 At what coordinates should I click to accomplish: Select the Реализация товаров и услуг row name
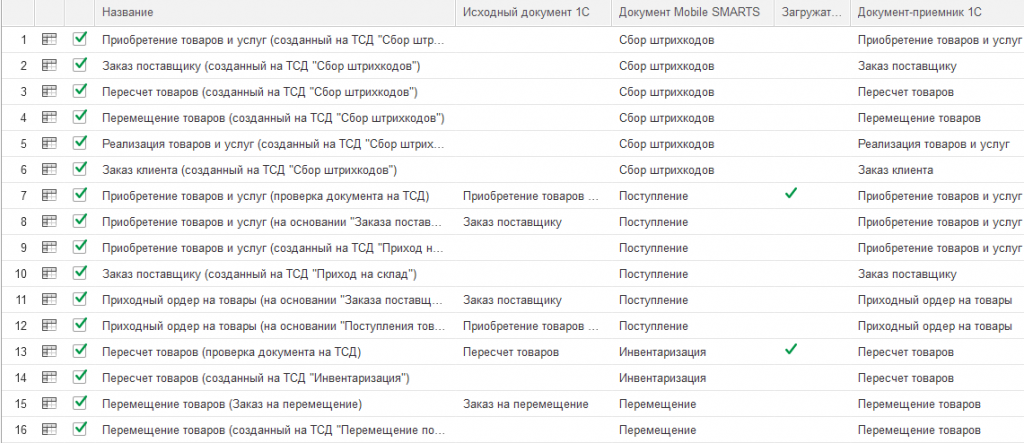pos(273,144)
